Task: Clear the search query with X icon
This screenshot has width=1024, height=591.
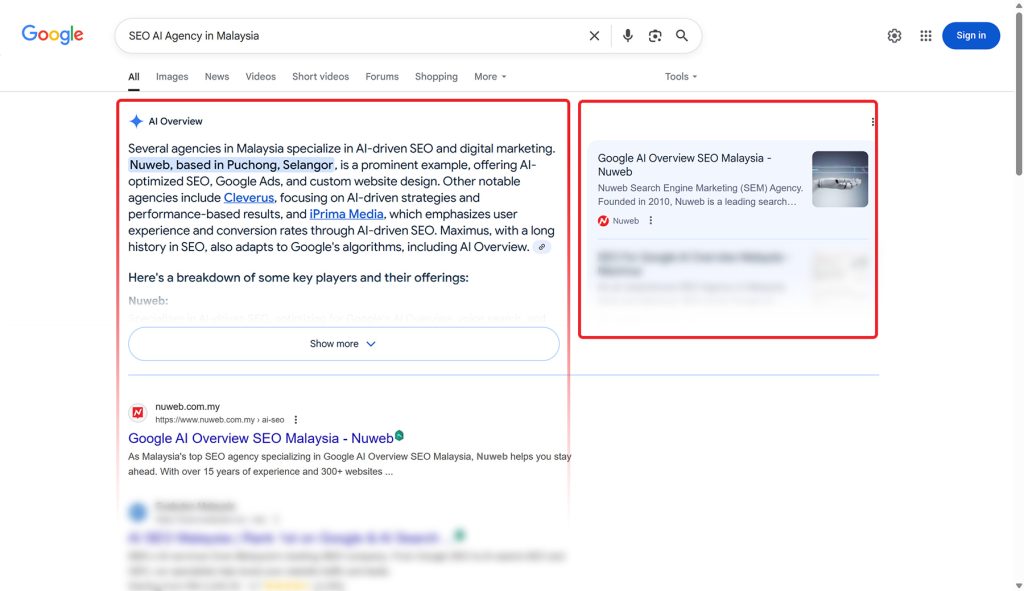Action: pos(594,36)
